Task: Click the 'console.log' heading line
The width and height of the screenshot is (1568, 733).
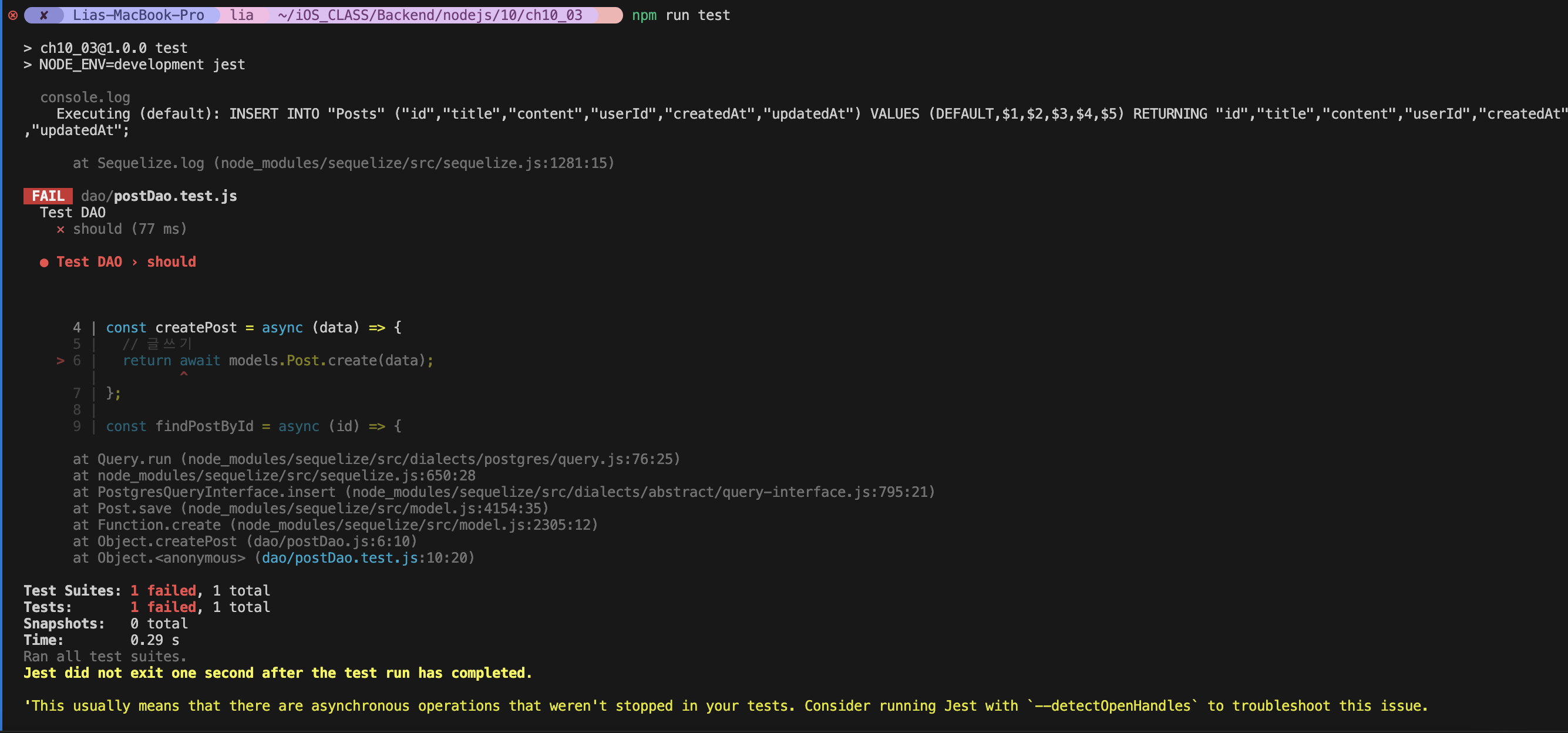Action: coord(85,97)
